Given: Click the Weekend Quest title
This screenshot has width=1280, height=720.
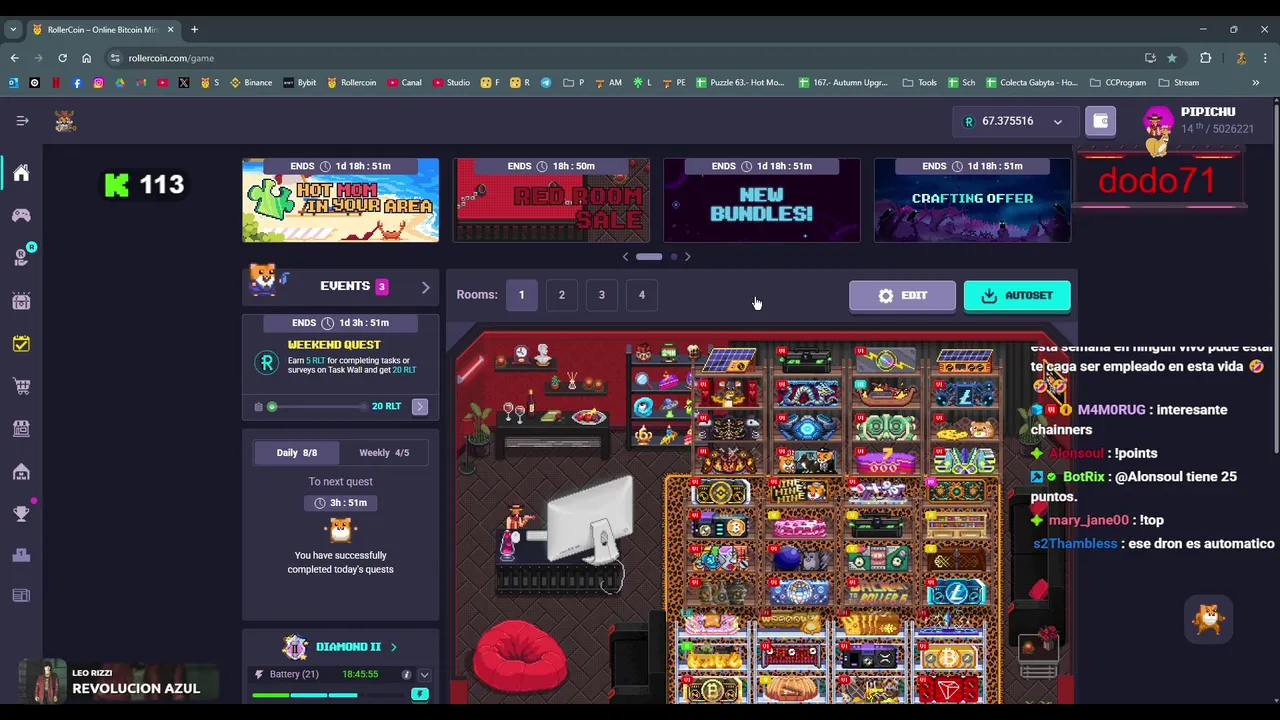Looking at the screenshot, I should coord(334,345).
